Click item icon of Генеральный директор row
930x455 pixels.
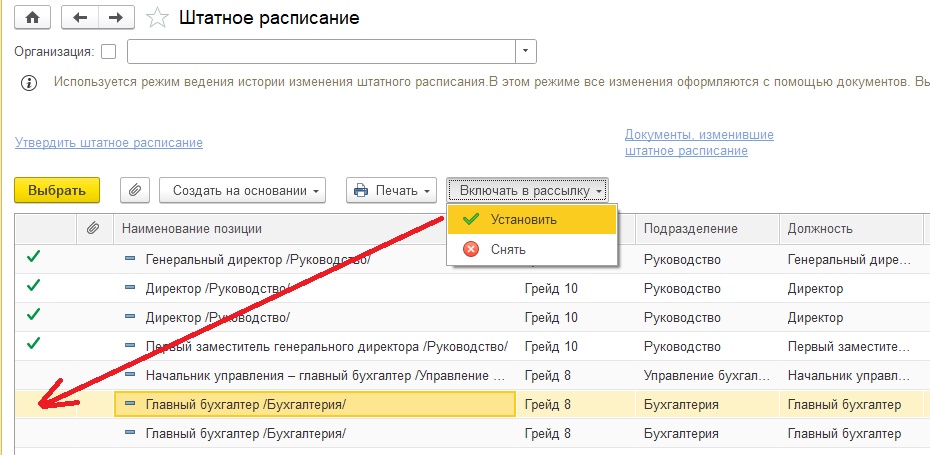[130, 259]
